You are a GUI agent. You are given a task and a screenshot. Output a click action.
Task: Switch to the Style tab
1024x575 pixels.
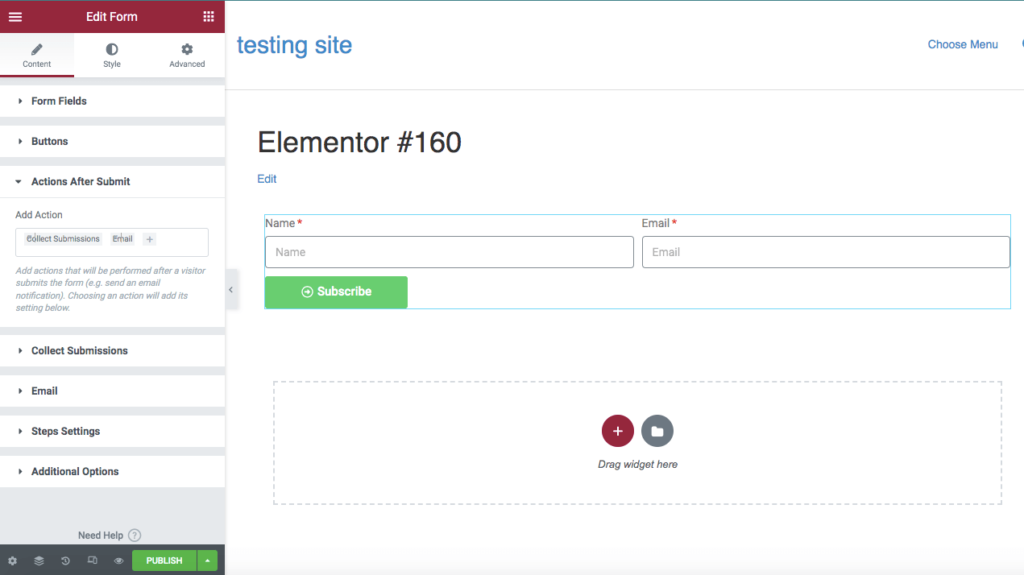[x=112, y=55]
